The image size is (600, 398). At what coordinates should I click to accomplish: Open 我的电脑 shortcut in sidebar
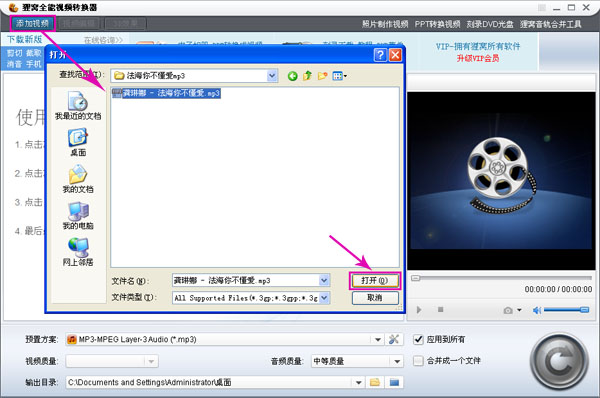(78, 215)
